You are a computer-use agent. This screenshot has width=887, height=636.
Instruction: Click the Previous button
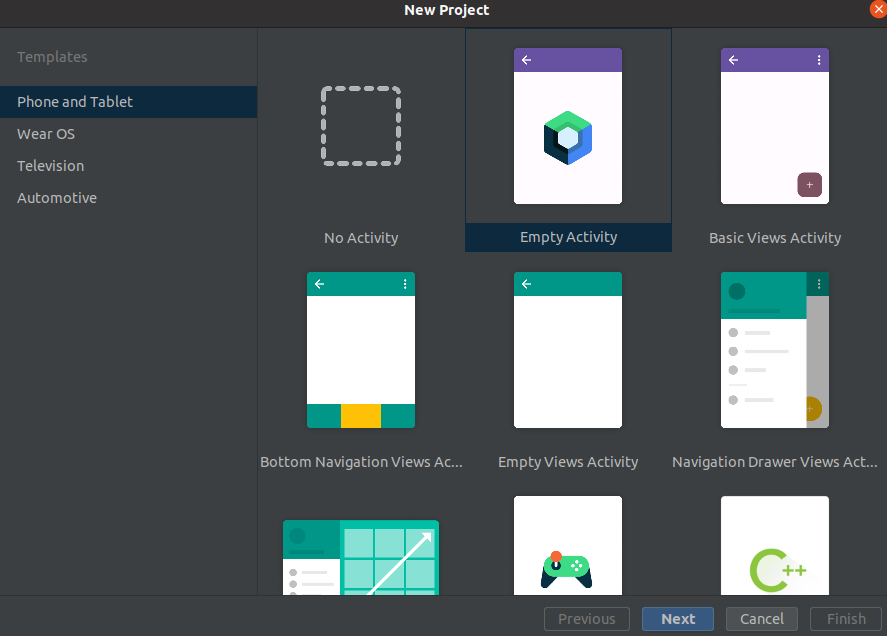587,619
